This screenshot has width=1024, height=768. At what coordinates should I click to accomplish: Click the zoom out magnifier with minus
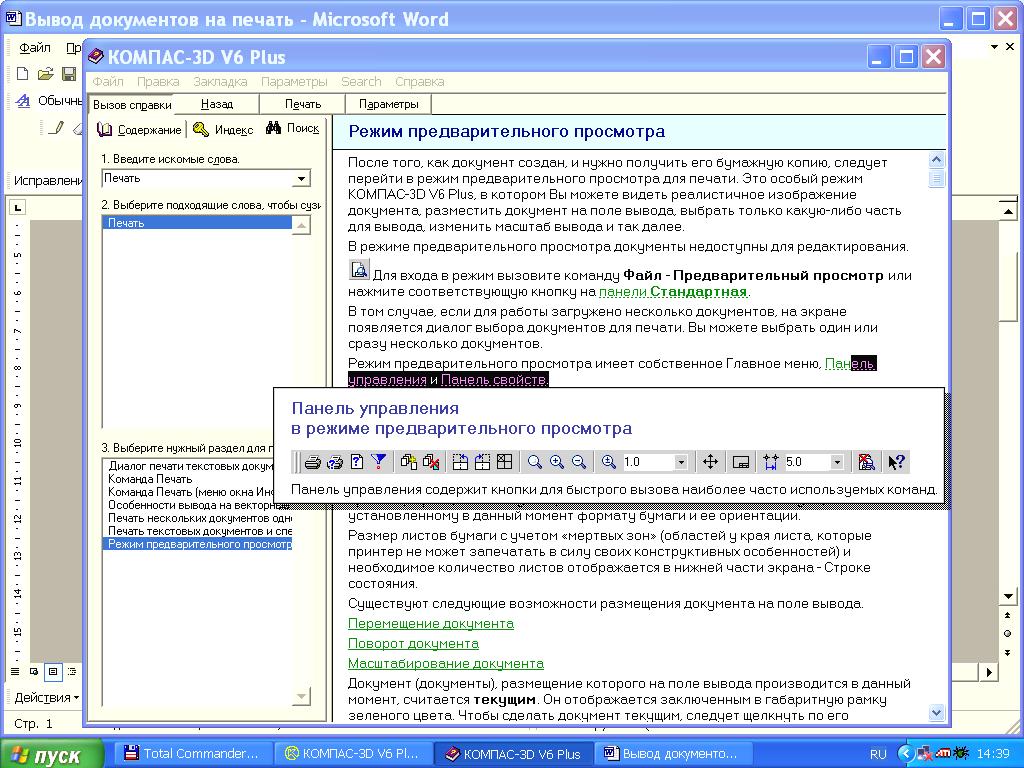tap(579, 462)
